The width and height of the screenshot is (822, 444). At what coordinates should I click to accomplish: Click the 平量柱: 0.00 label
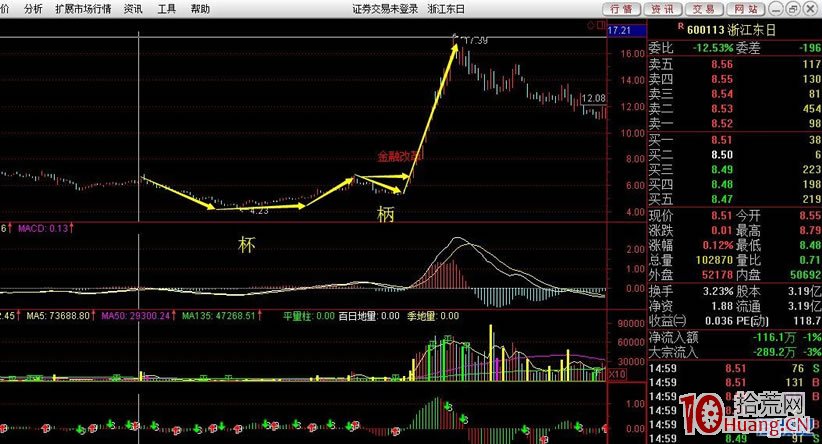(x=309, y=316)
